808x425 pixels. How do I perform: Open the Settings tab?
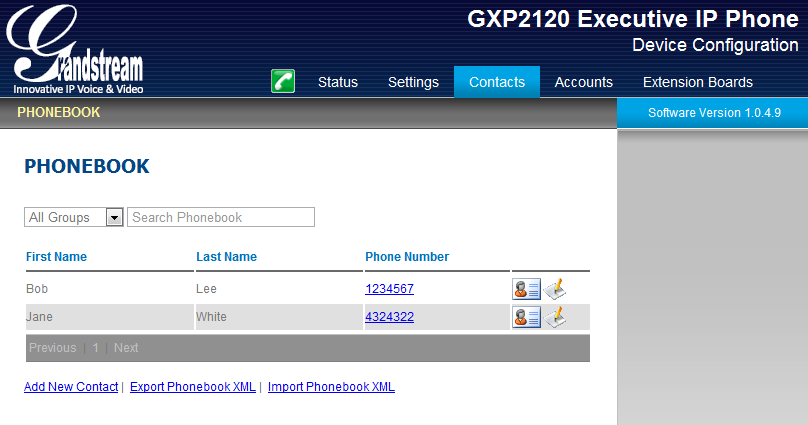[413, 82]
